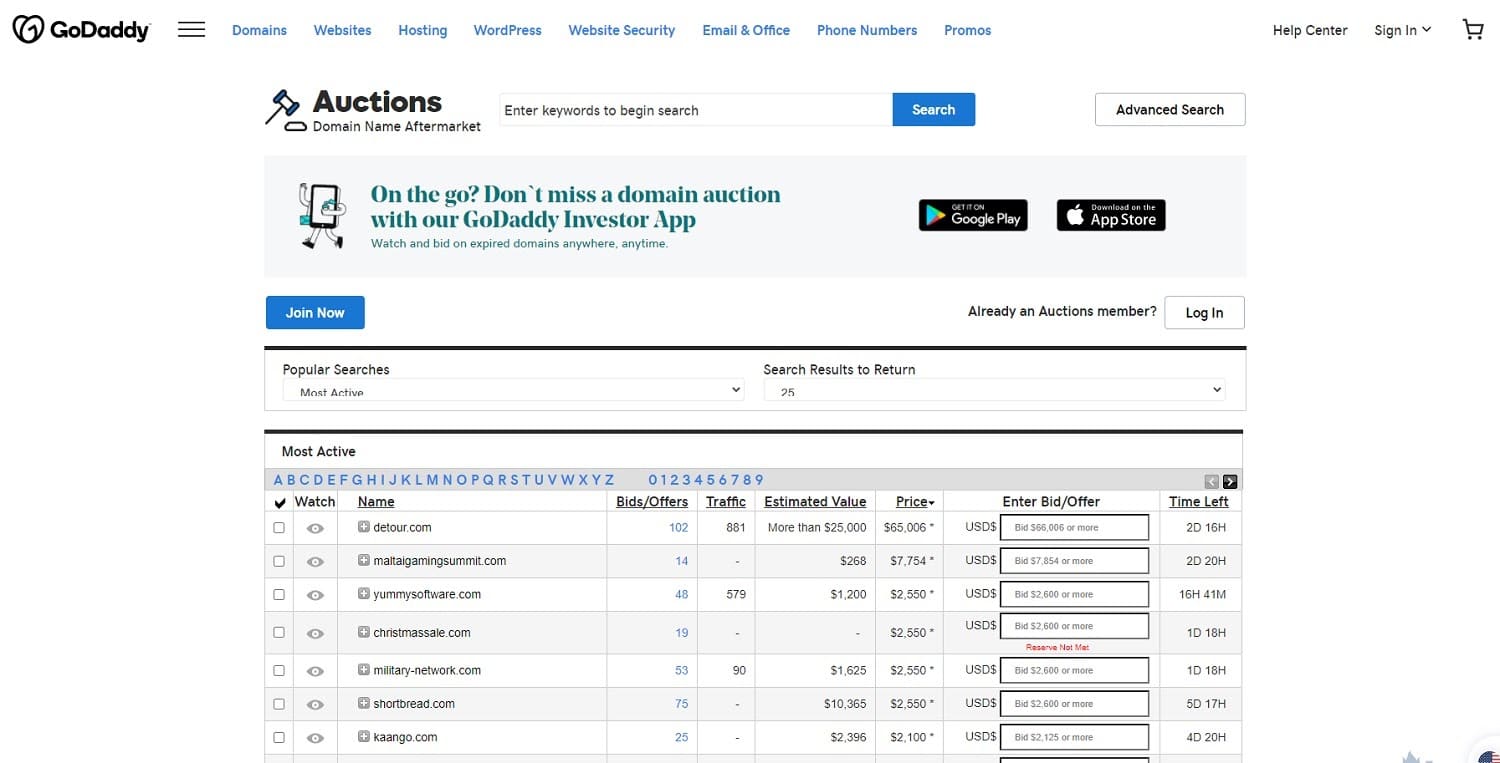Select the Email & Office menu
Viewport: 1500px width, 763px height.
(x=746, y=30)
